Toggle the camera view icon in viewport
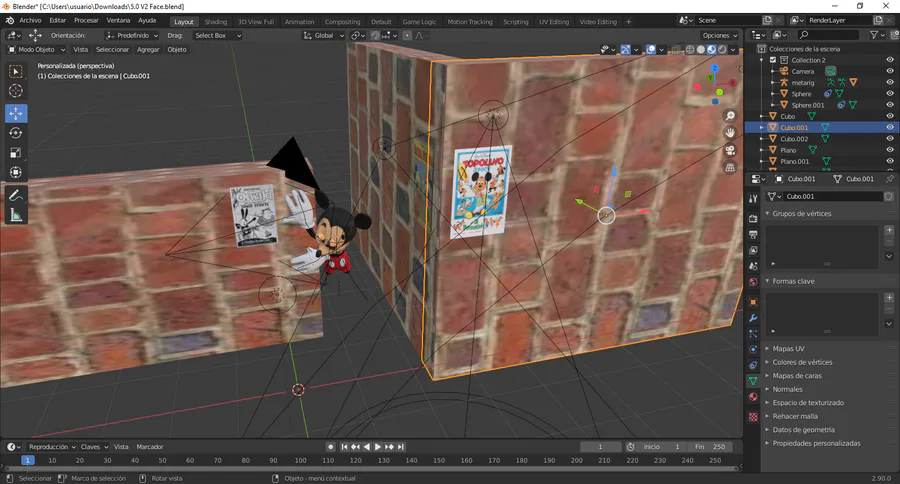Viewport: 900px width, 484px height. pyautogui.click(x=730, y=150)
